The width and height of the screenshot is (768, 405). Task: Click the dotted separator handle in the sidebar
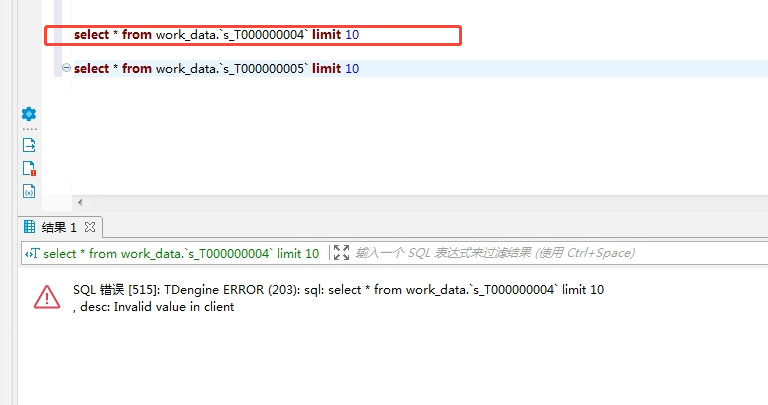click(29, 130)
